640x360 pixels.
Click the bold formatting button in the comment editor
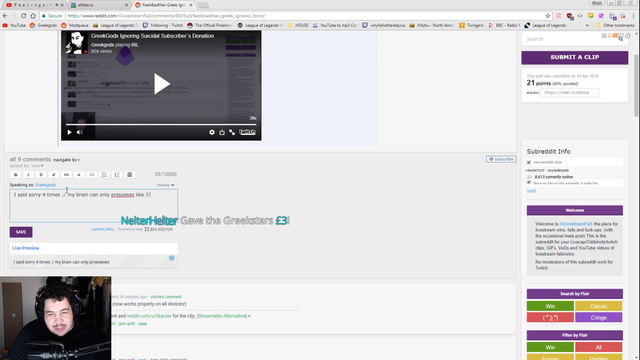16,175
